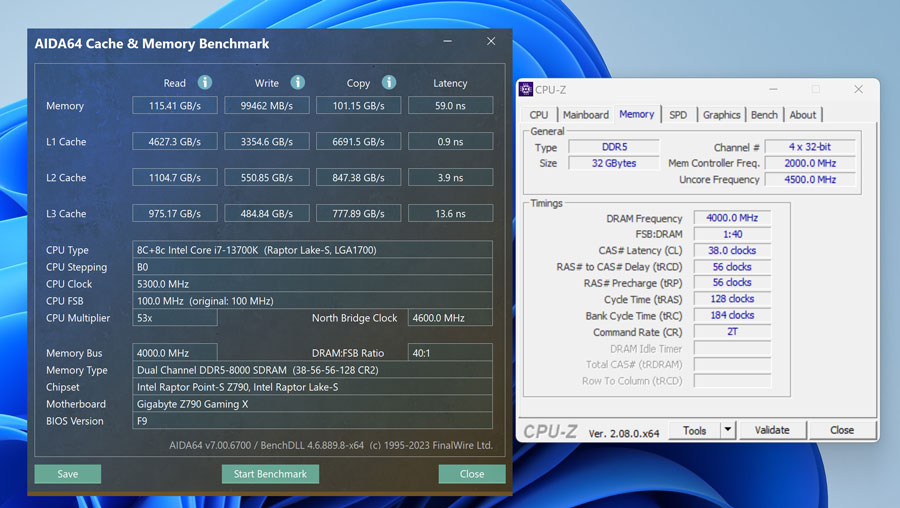Viewport: 900px width, 508px height.
Task: Switch to the CPU tab
Action: coord(539,115)
